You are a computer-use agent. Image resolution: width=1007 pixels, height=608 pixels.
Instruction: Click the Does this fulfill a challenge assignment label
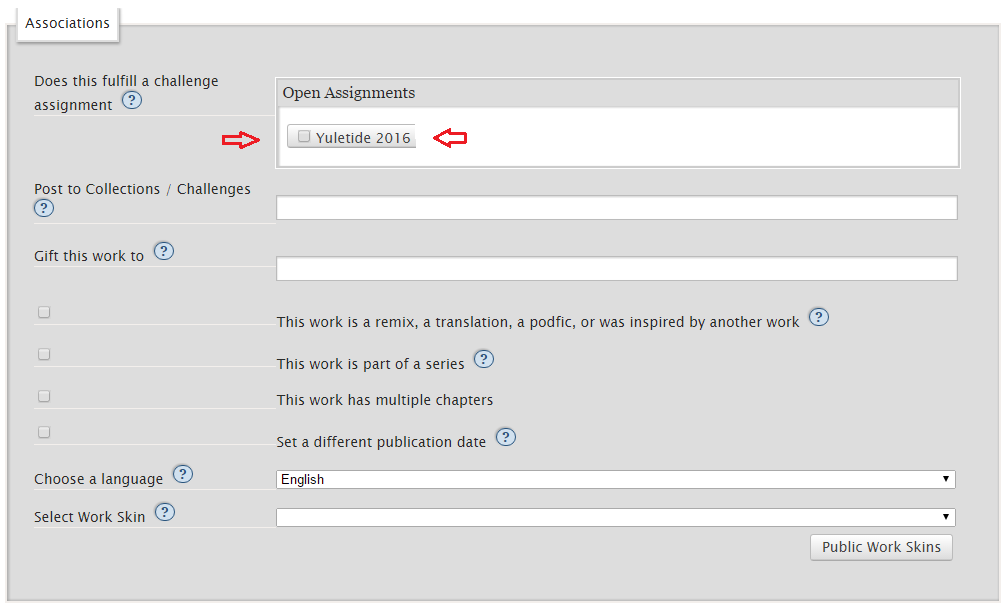point(126,93)
